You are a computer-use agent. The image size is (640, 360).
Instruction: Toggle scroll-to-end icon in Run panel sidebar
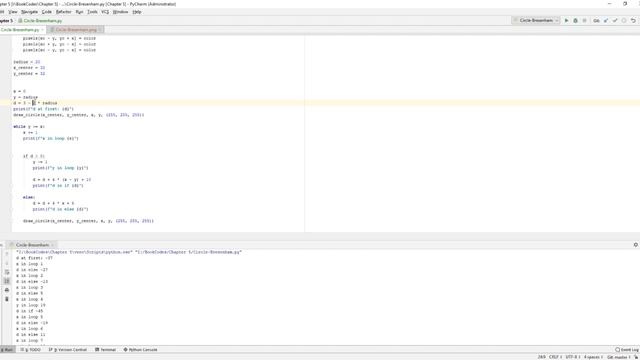click(7, 281)
